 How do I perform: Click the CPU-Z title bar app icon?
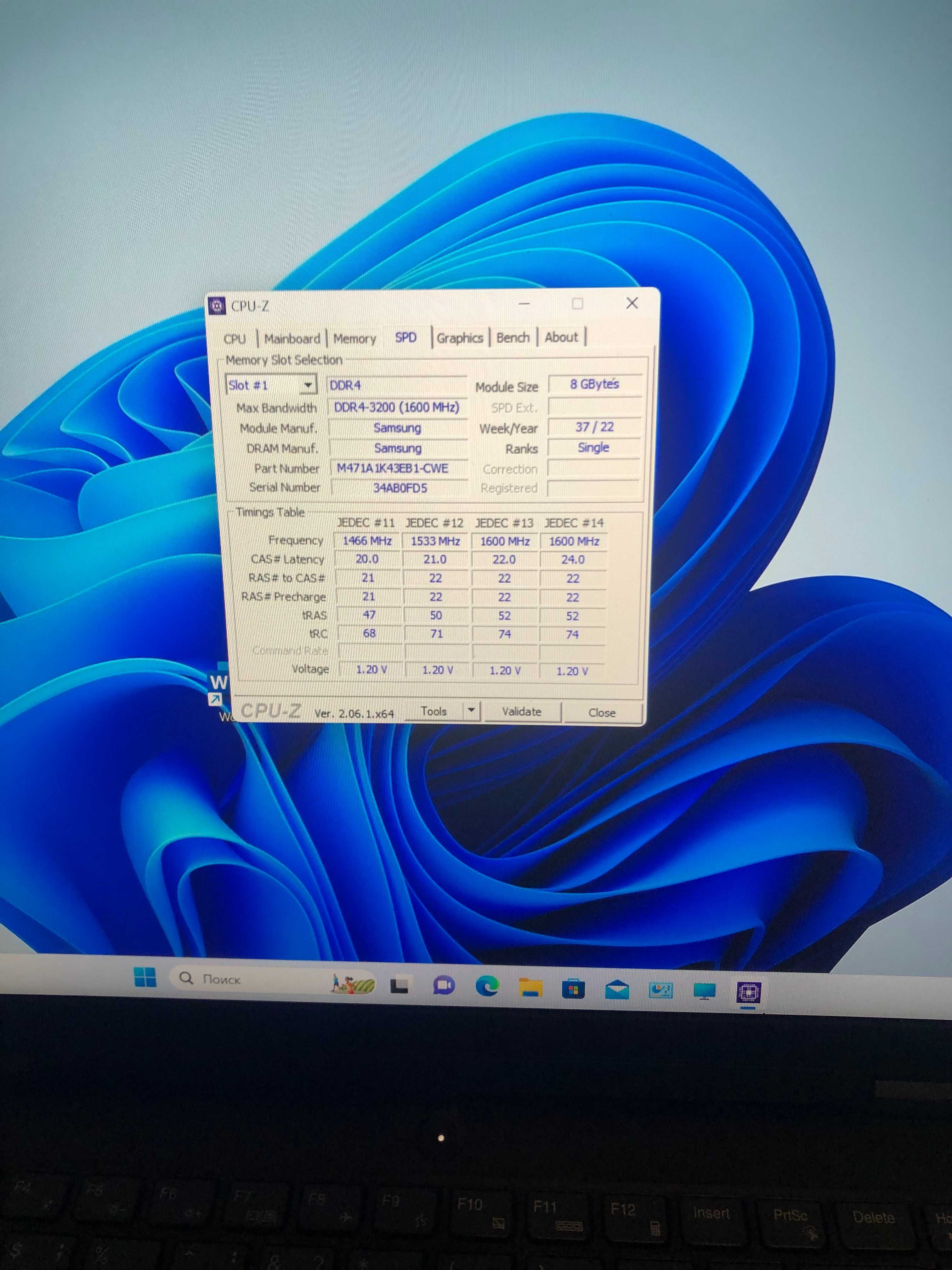pyautogui.click(x=217, y=306)
